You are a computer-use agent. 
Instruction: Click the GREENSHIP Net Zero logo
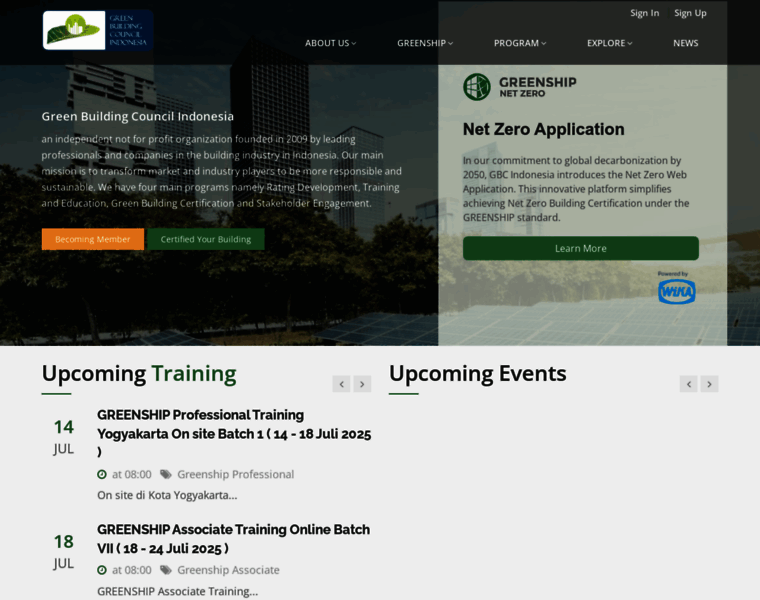pos(520,87)
